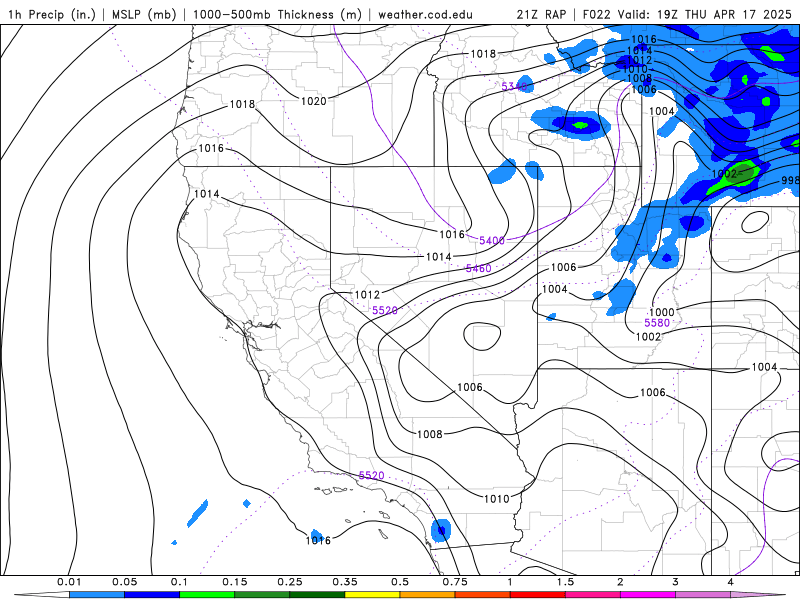Viewport: 800px width, 600px height.
Task: Click the 0.75–1 legend swatch
Action: tap(483, 595)
